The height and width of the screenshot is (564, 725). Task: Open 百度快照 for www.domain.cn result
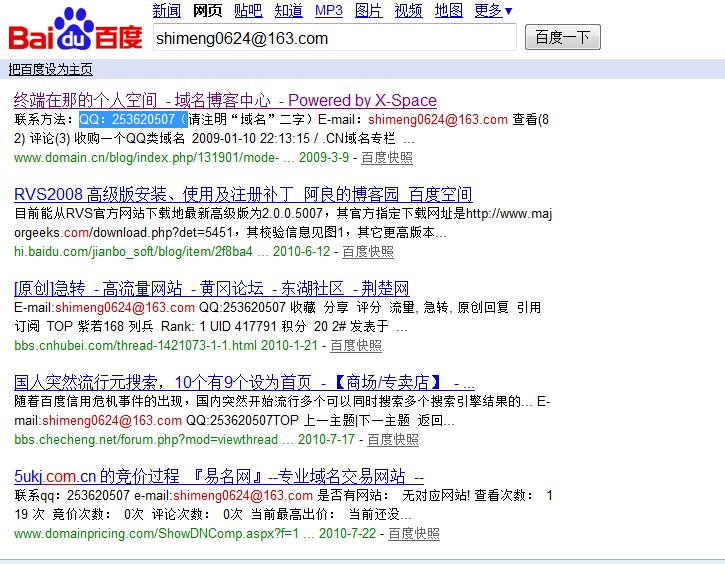coord(387,158)
